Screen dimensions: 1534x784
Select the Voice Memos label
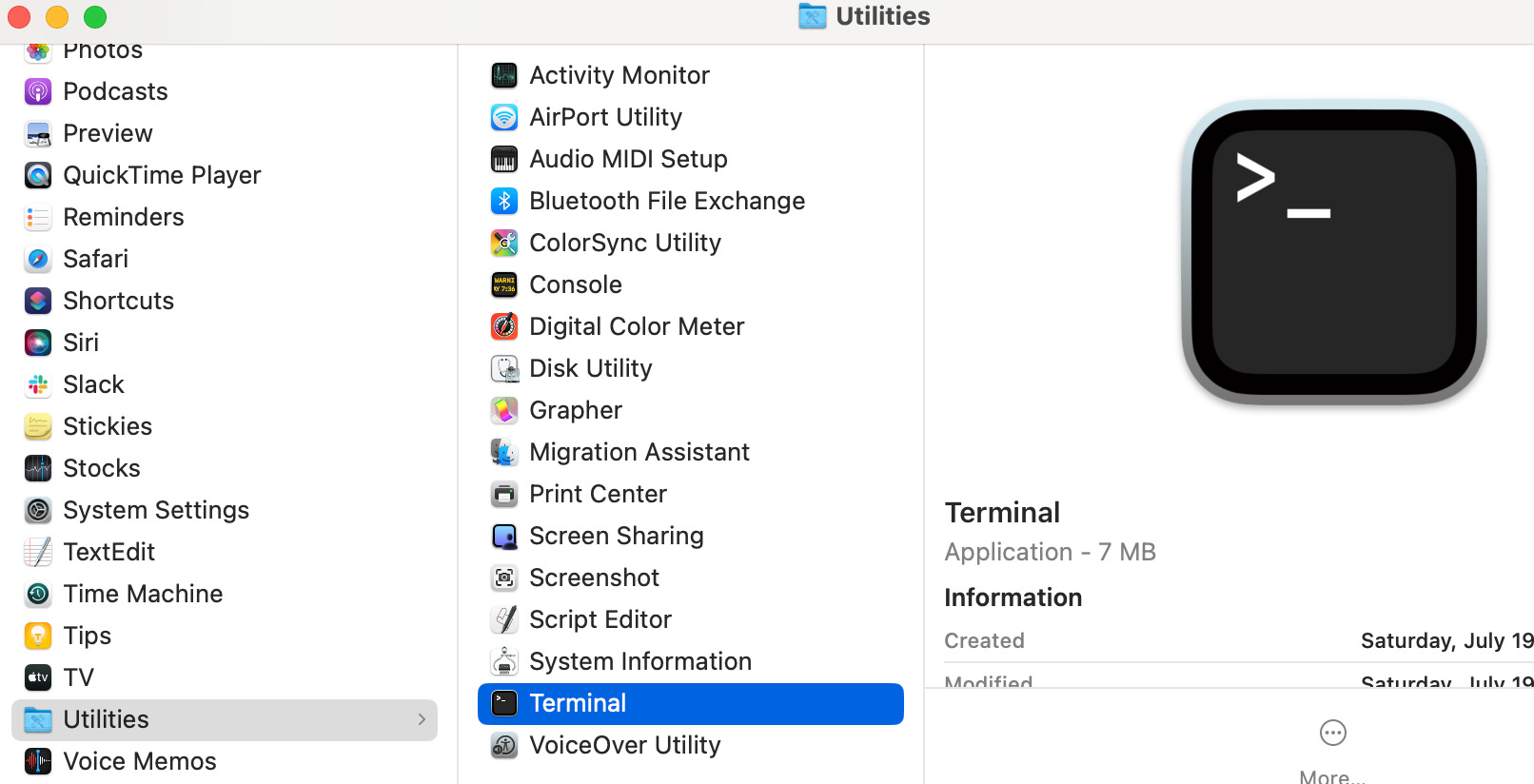coord(140,761)
